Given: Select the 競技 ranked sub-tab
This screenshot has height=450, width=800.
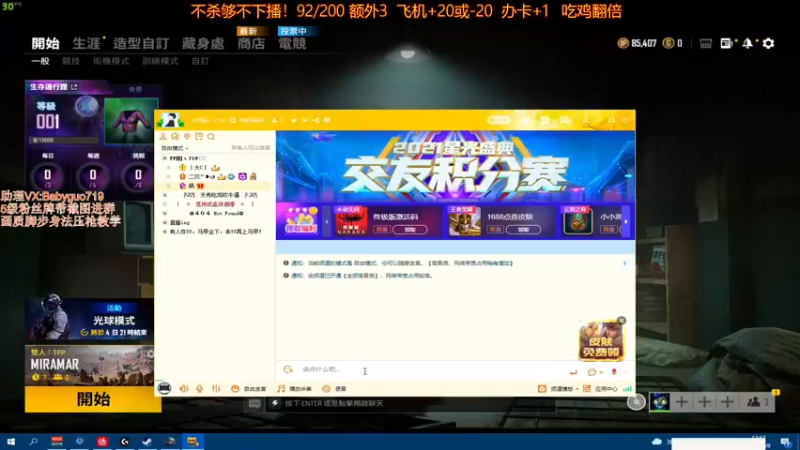Looking at the screenshot, I should [71, 61].
